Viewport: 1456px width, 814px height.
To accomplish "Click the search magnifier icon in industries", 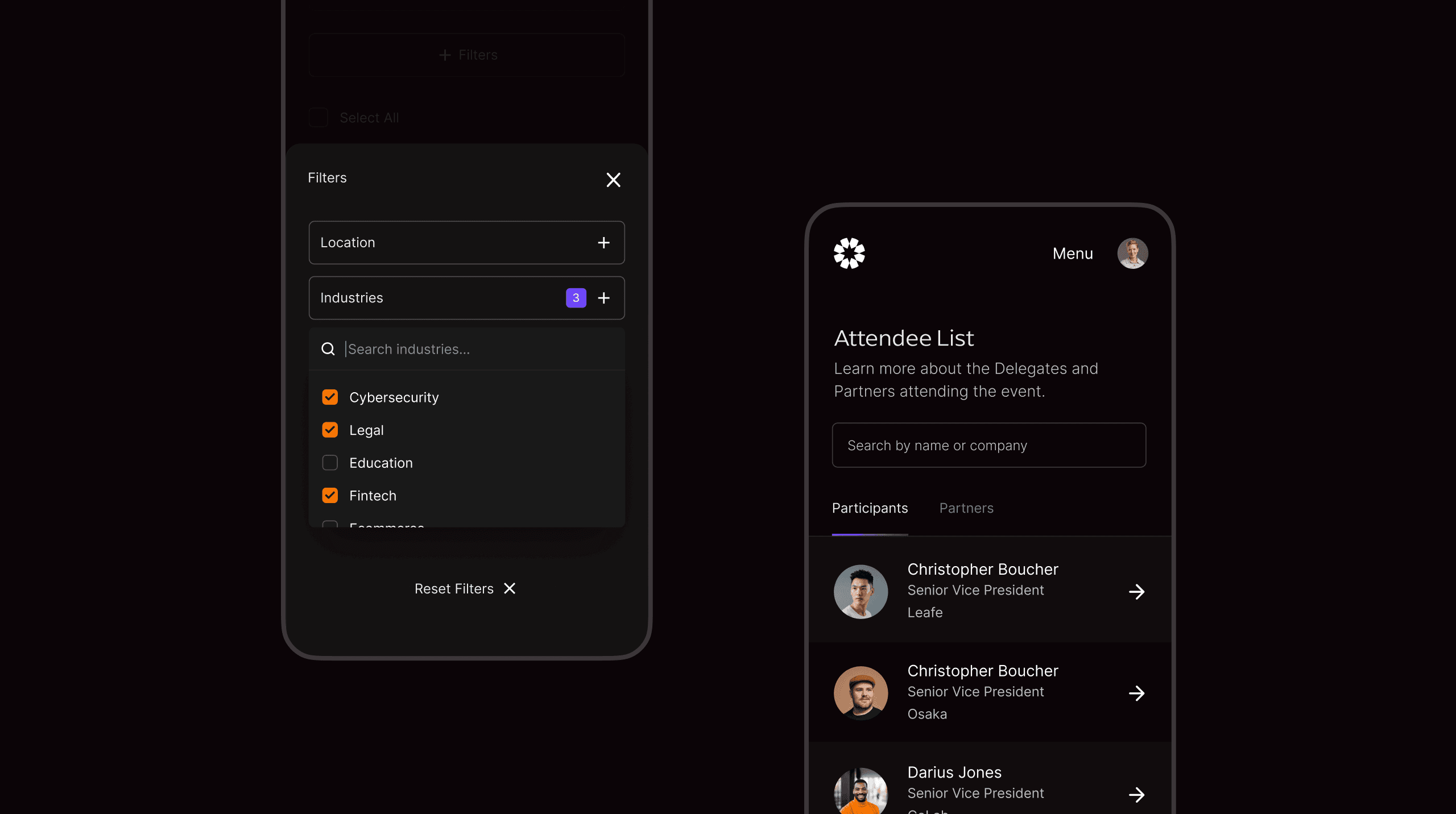I will (328, 349).
